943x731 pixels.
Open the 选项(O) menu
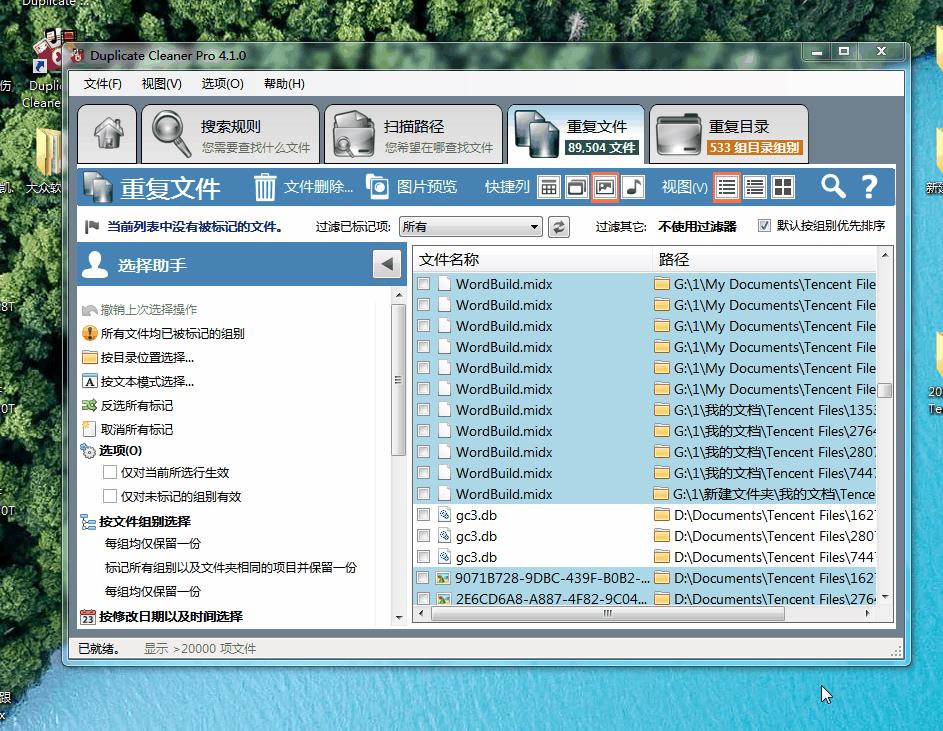[222, 84]
